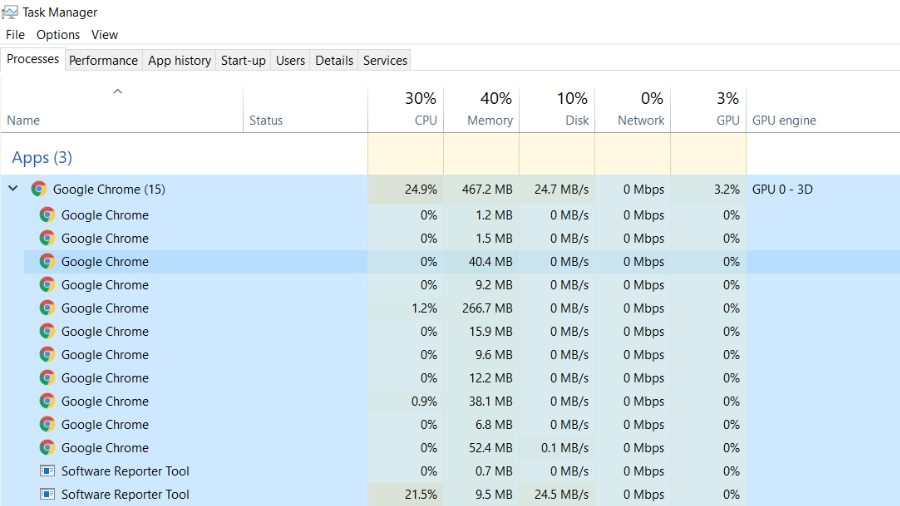Click Chrome icon in the 52.4 MB row
Viewport: 900px width, 506px height.
pyautogui.click(x=47, y=447)
